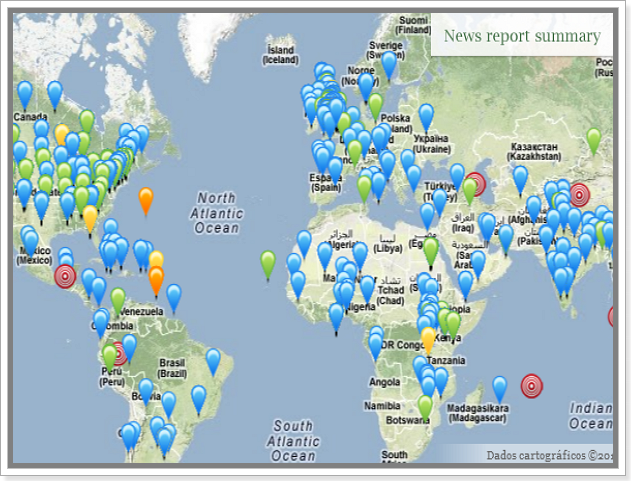Select blue marker below Kazakhstan label
631x481 pixels.
click(x=520, y=180)
